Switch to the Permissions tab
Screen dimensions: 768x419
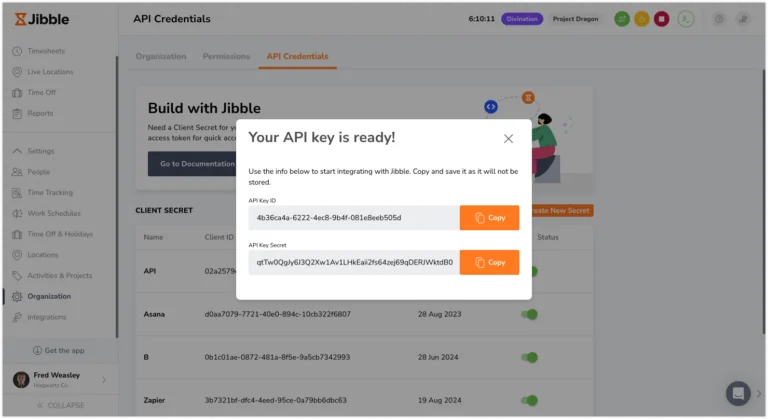226,56
